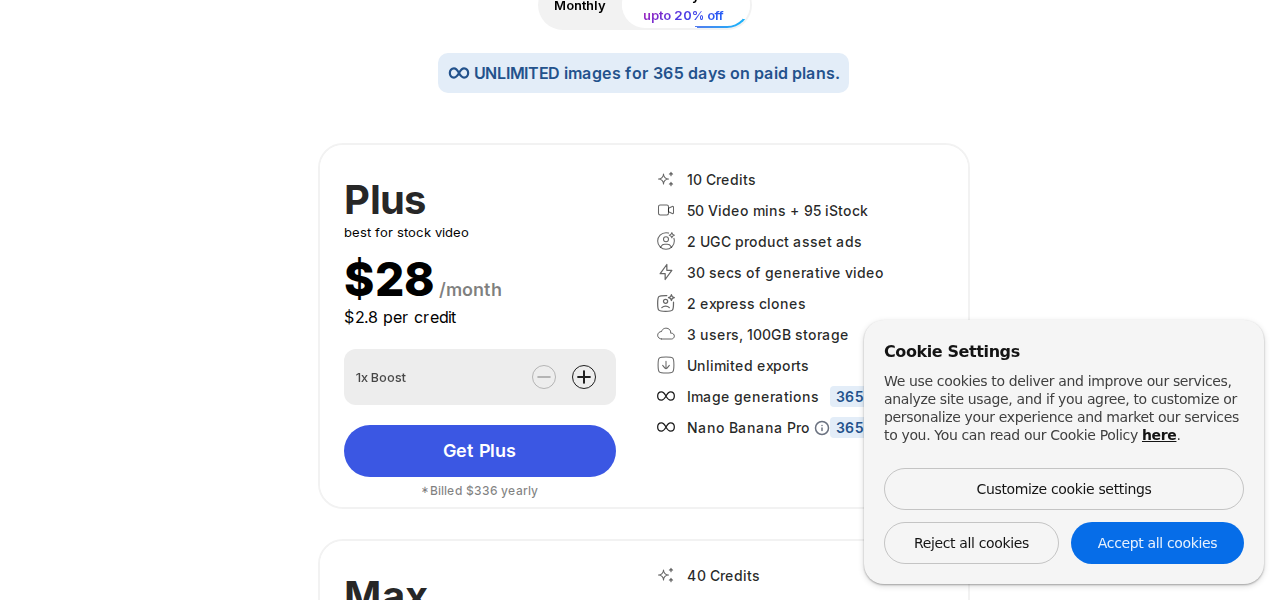Click the Get Plus button
Viewport: 1280px width, 600px height.
point(479,451)
